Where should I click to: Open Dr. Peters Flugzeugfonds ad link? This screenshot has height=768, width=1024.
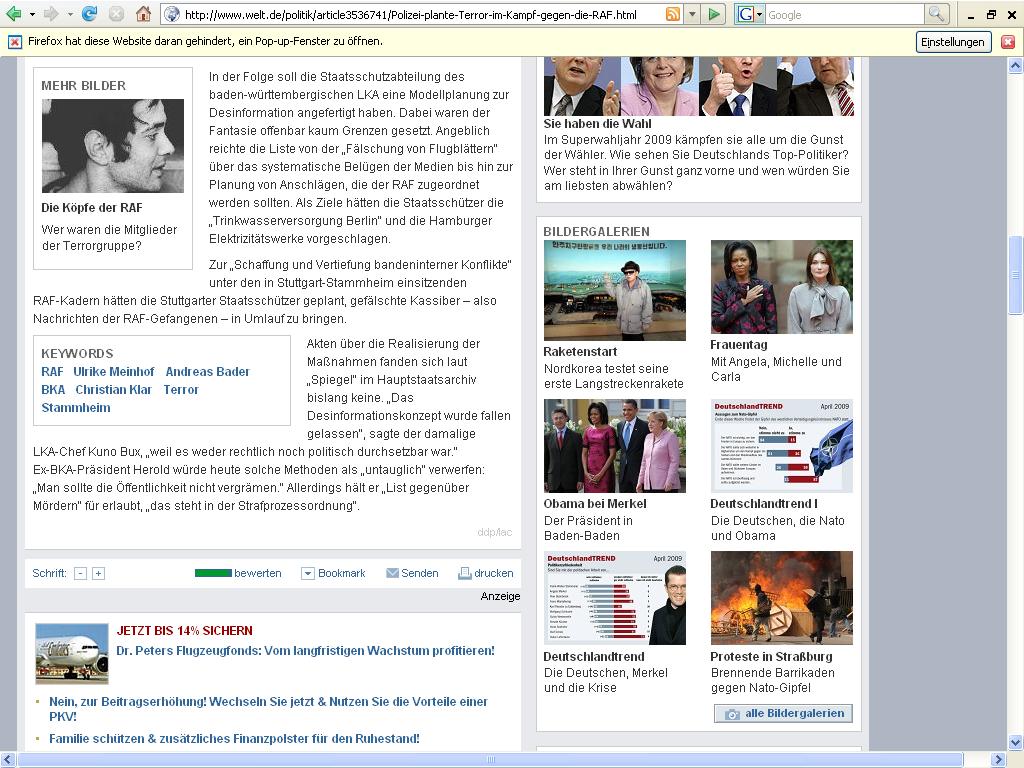[x=306, y=651]
